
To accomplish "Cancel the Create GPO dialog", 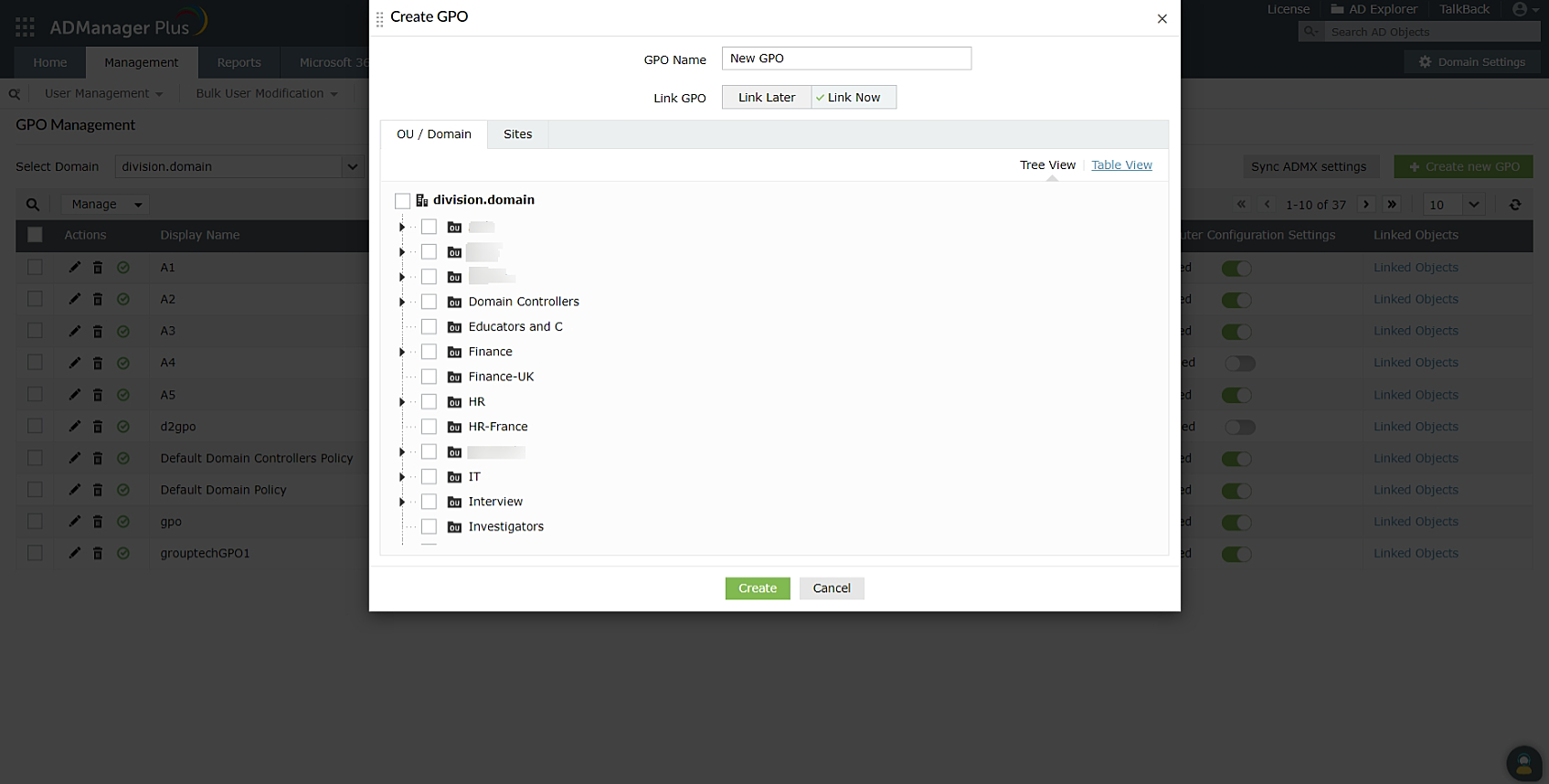I will (832, 588).
